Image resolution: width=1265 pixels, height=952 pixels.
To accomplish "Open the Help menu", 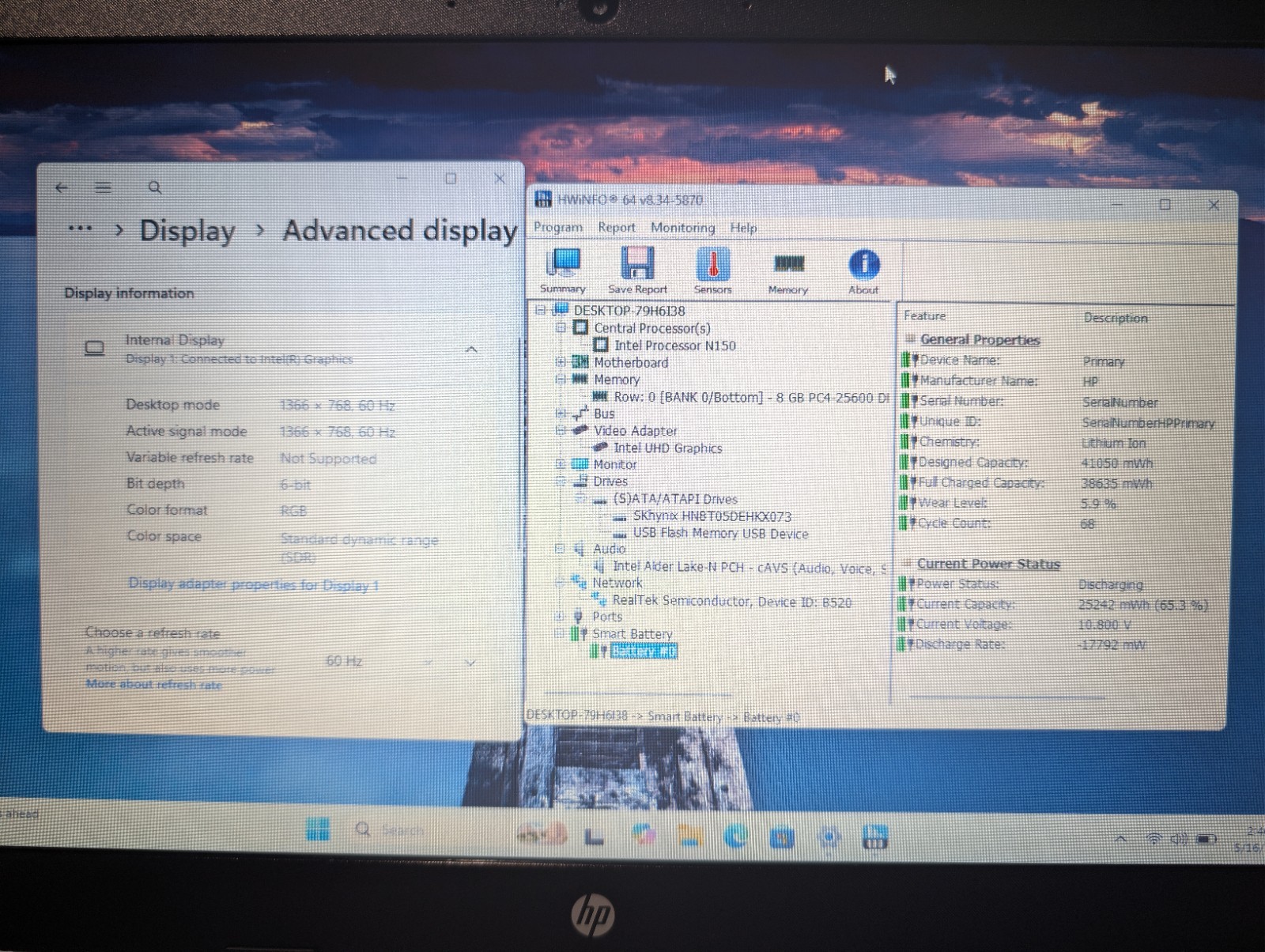I will (743, 228).
